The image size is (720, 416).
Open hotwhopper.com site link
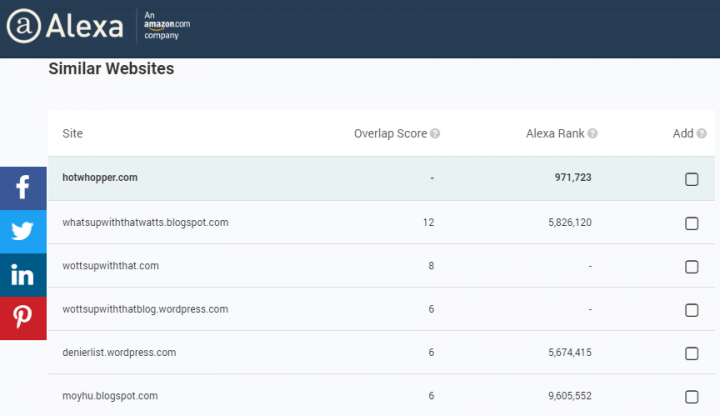click(100, 178)
